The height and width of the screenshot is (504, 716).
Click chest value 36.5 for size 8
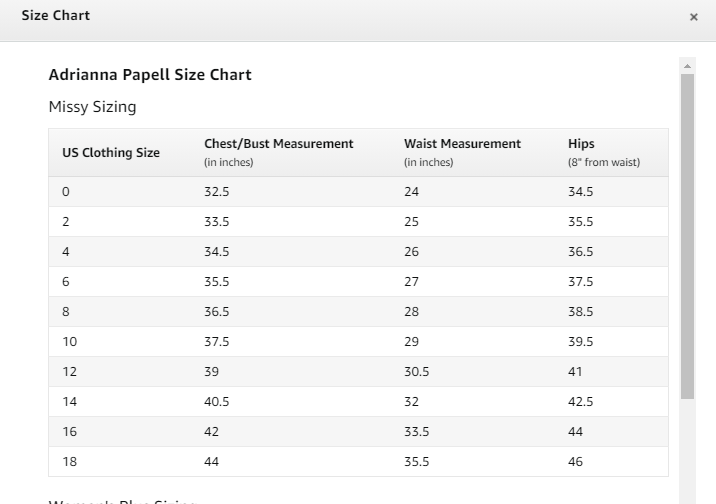[x=216, y=312]
